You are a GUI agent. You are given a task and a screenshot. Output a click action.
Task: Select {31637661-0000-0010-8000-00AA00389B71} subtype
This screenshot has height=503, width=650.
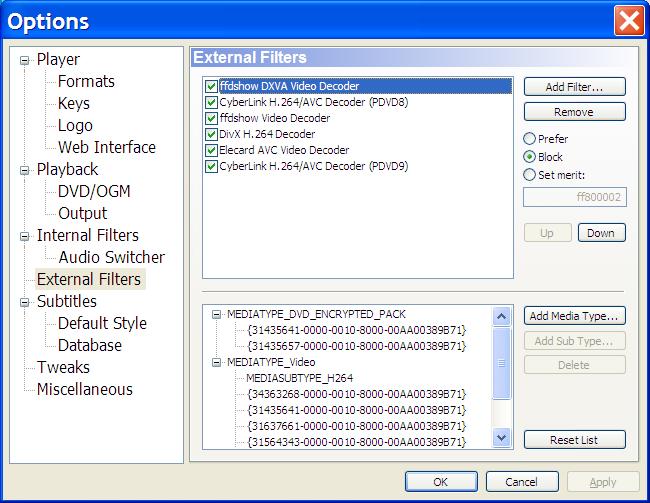click(x=357, y=426)
